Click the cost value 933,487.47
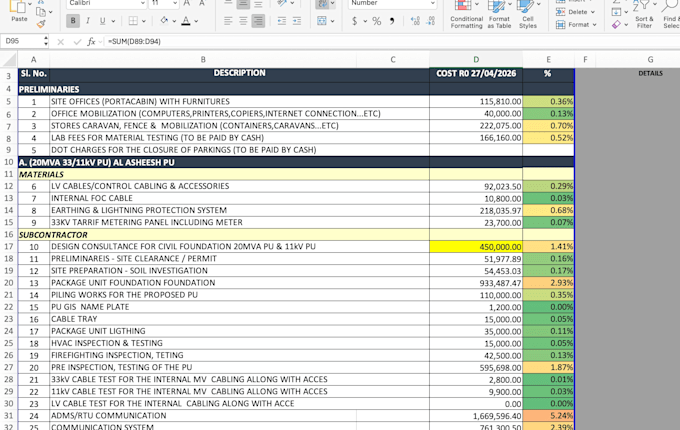Screen dimensions: 680x430 (476, 283)
